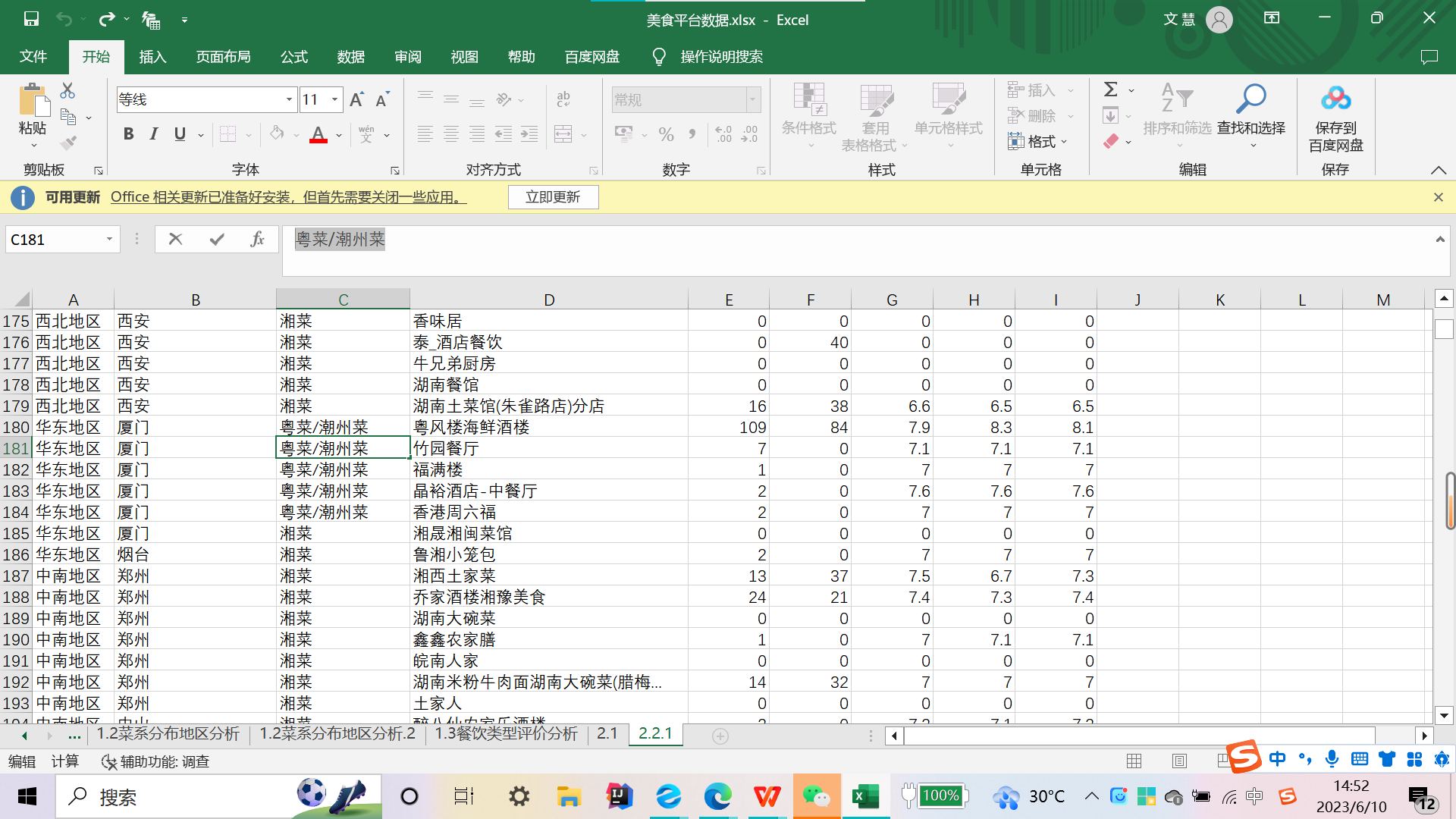Toggle Underline formatting

[180, 134]
